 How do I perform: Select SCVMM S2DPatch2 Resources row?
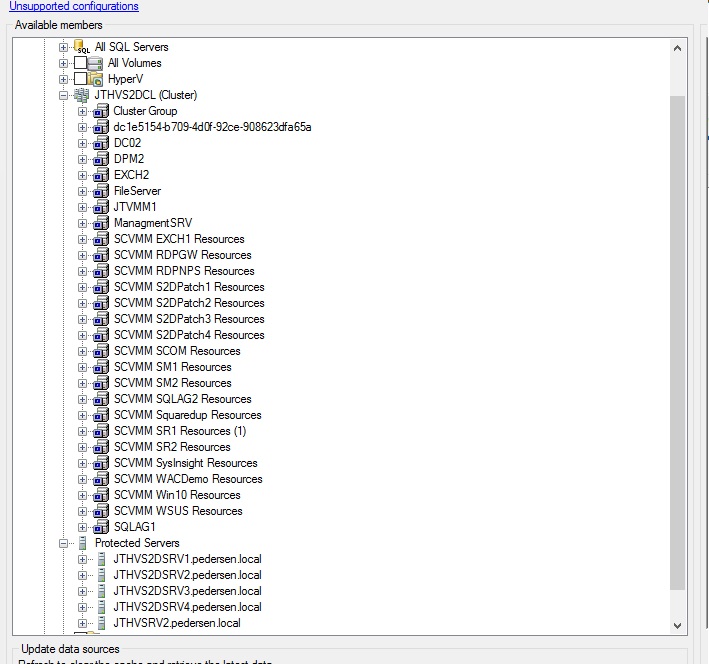[189, 303]
